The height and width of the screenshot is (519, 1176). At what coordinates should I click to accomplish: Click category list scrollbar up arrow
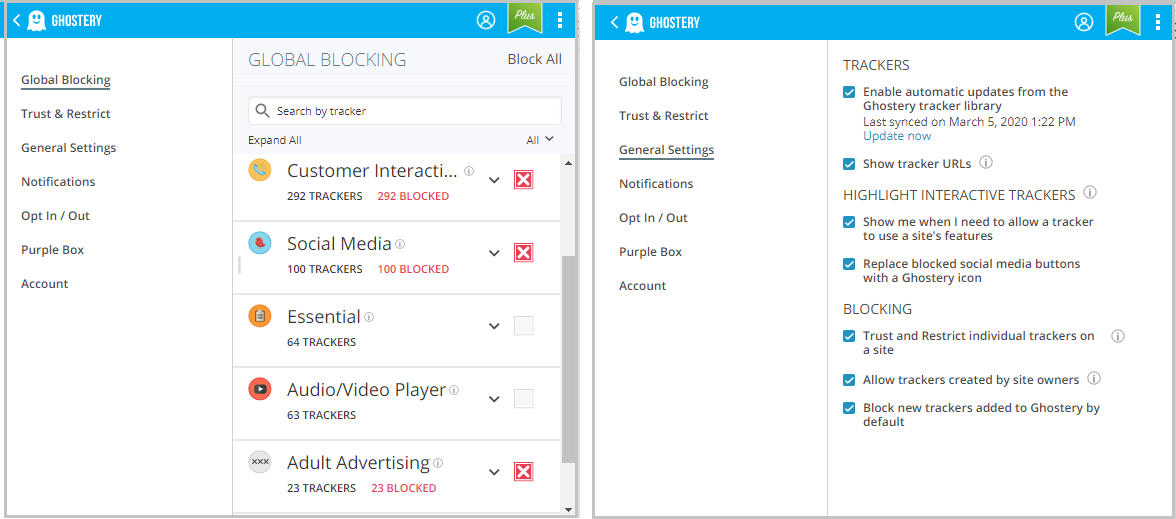(568, 163)
